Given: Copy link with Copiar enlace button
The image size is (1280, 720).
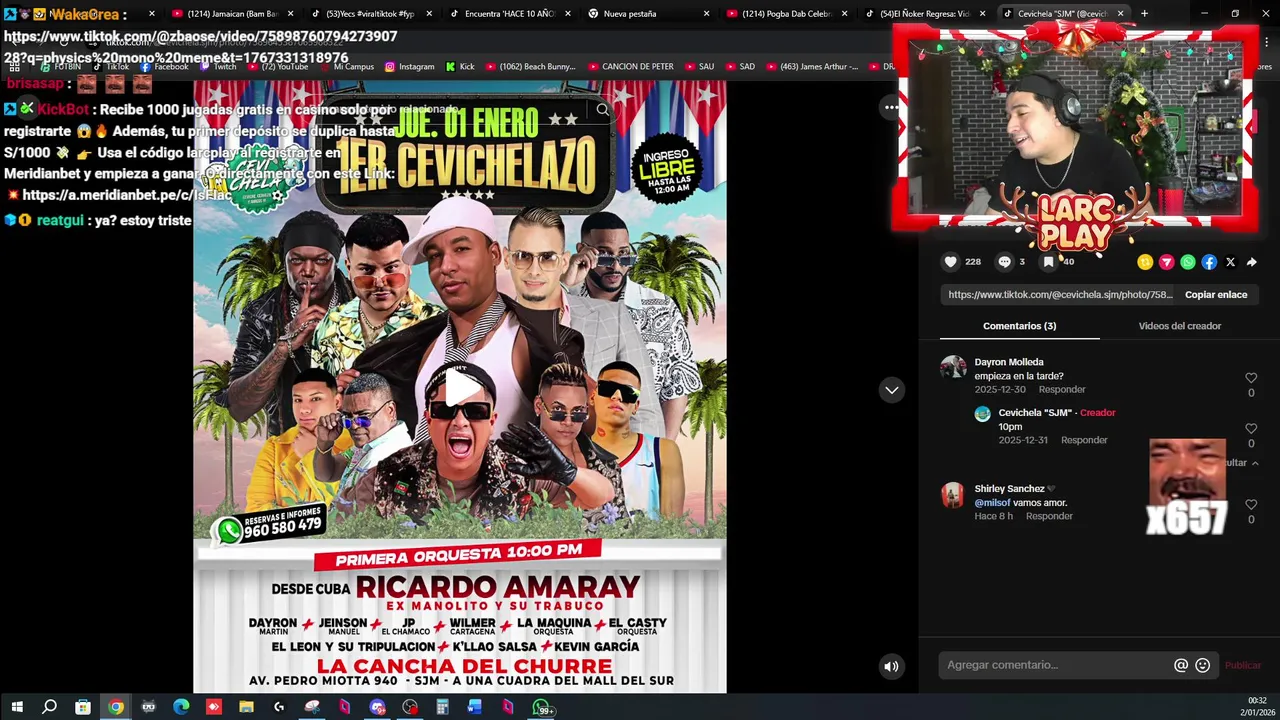Looking at the screenshot, I should coord(1216,295).
